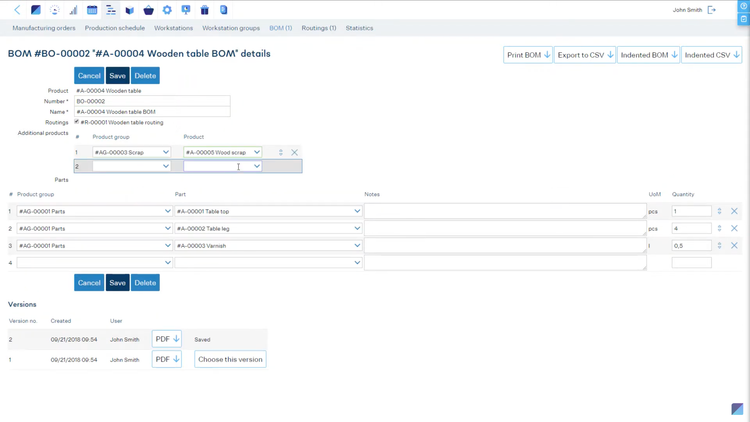Adjust quantity stepper for Varnish row
Screen dimensions: 750x422
[x=719, y=246]
